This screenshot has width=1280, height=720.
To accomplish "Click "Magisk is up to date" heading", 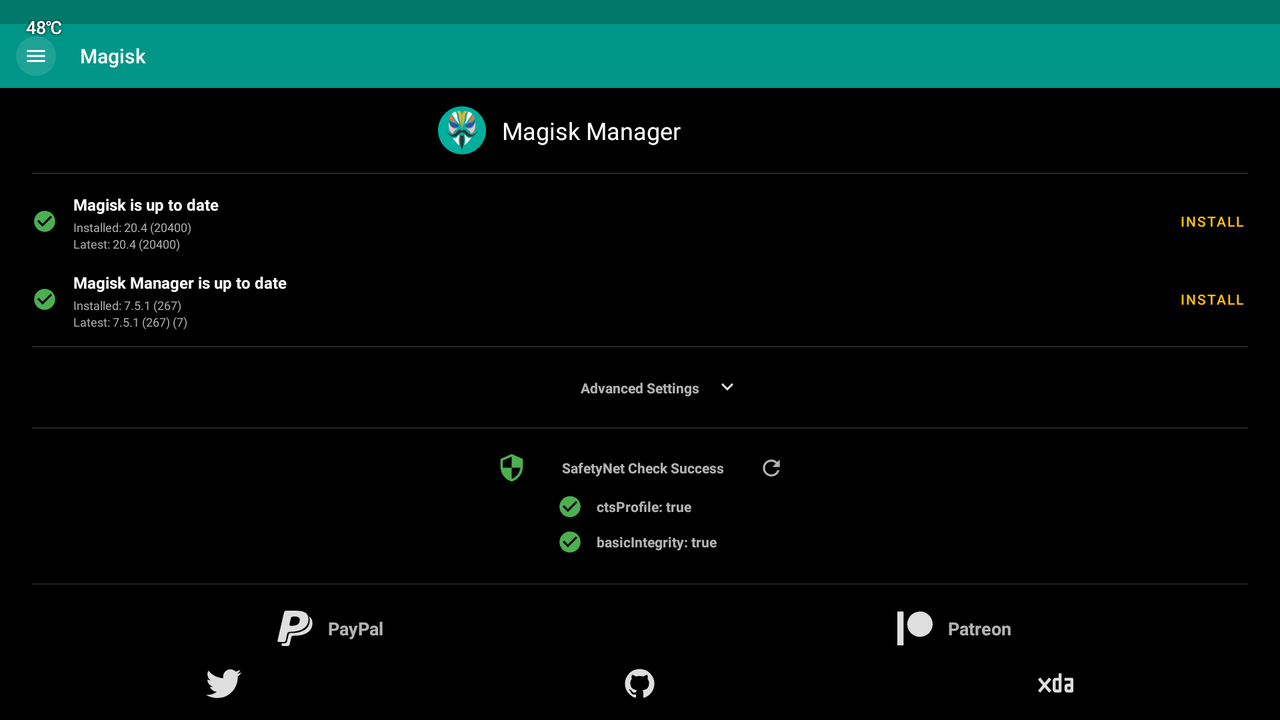I will [x=146, y=205].
